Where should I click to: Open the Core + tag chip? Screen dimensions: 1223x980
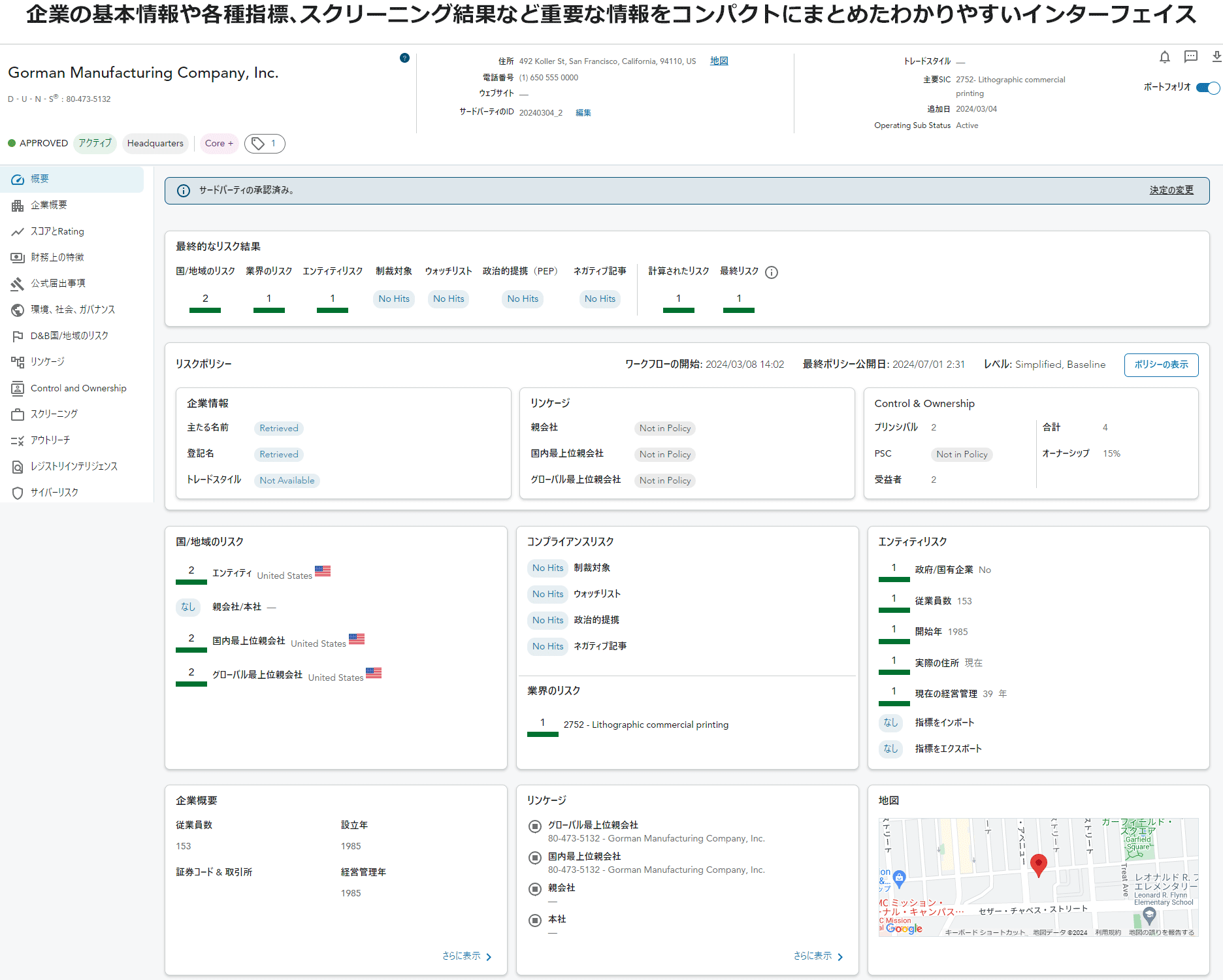click(219, 144)
